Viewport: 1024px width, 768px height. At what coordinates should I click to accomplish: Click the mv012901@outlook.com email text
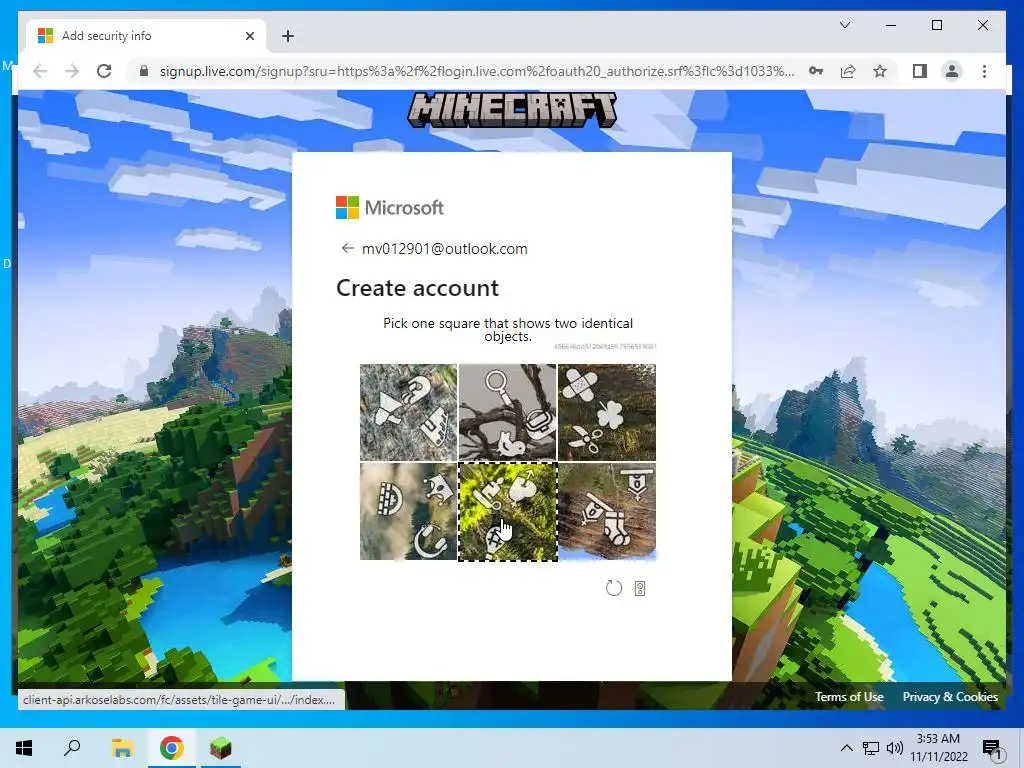[445, 249]
